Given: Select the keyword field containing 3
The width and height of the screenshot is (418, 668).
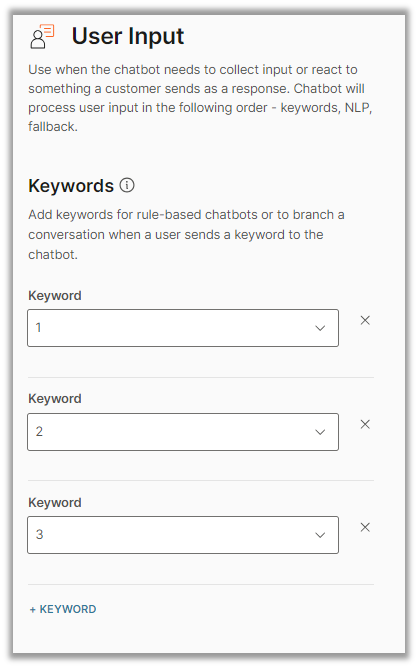Looking at the screenshot, I should pos(183,535).
